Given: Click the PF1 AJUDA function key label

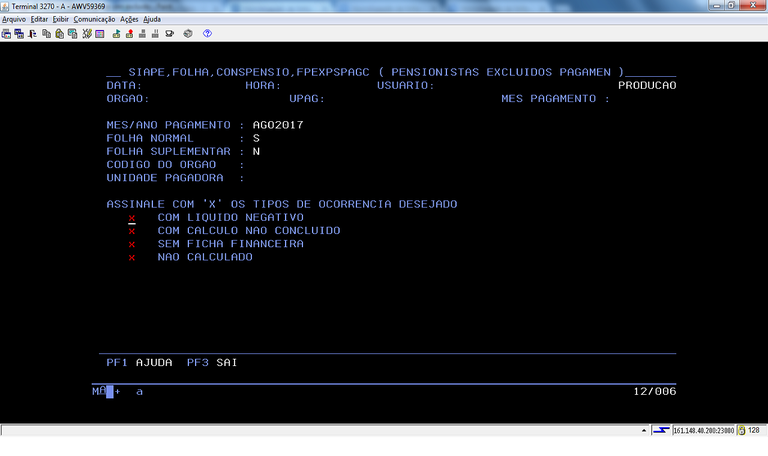Looking at the screenshot, I should click(139, 362).
